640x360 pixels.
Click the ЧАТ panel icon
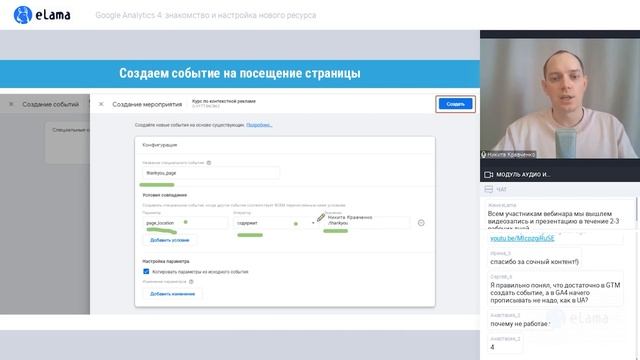coord(489,189)
